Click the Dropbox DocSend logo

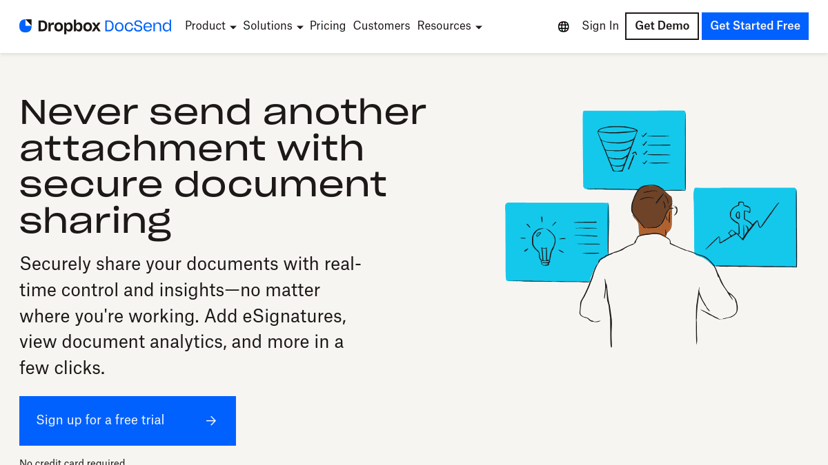(96, 26)
